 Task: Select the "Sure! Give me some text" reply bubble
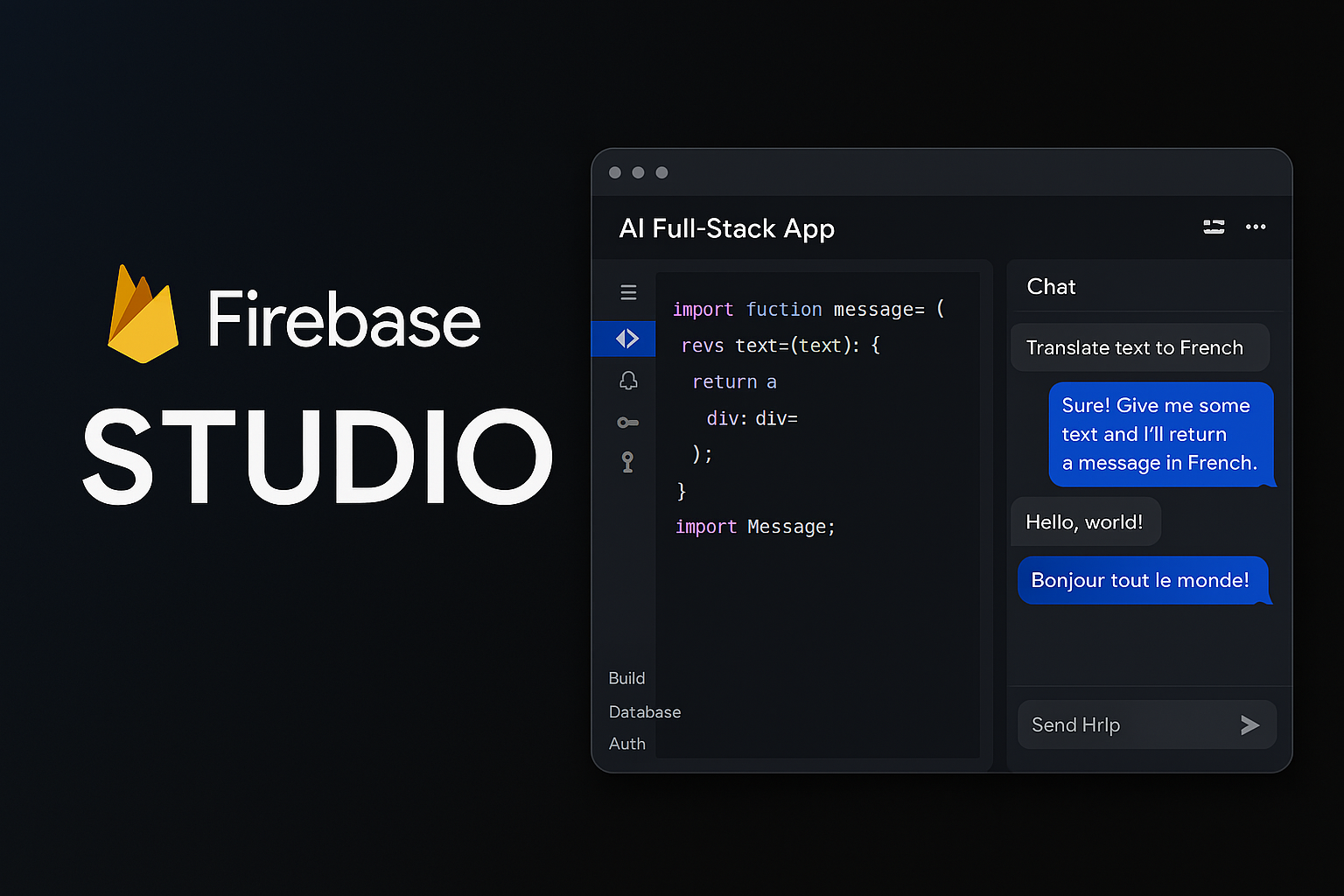pyautogui.click(x=1161, y=434)
